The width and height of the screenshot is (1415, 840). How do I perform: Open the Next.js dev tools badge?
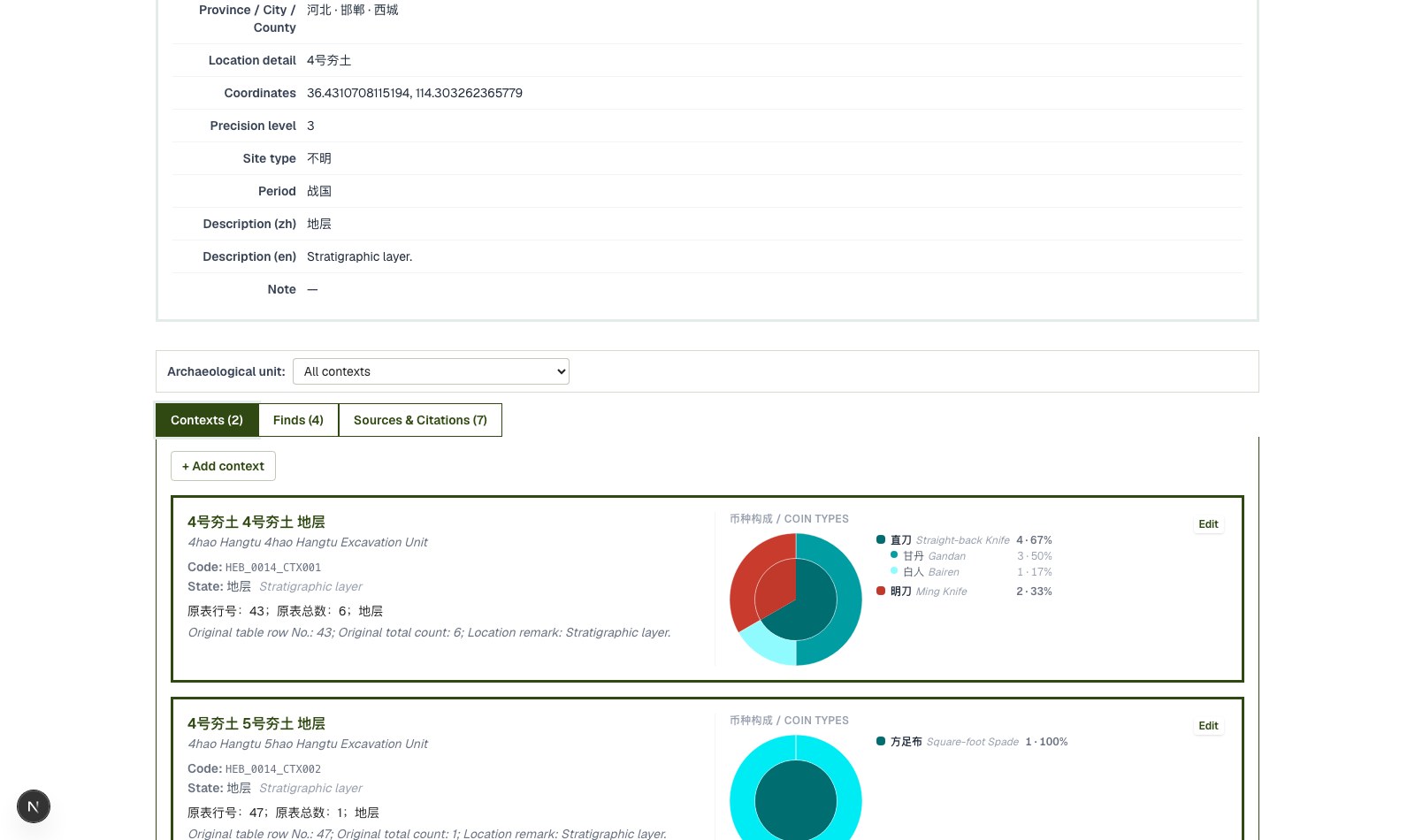pyautogui.click(x=34, y=806)
